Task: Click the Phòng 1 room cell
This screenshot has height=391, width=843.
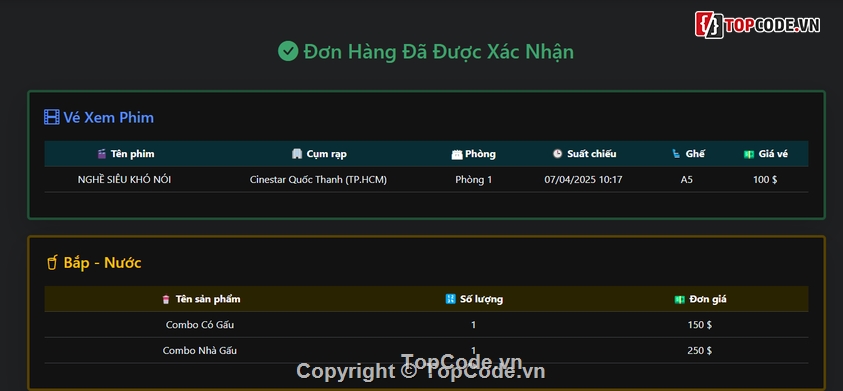Action: point(474,180)
